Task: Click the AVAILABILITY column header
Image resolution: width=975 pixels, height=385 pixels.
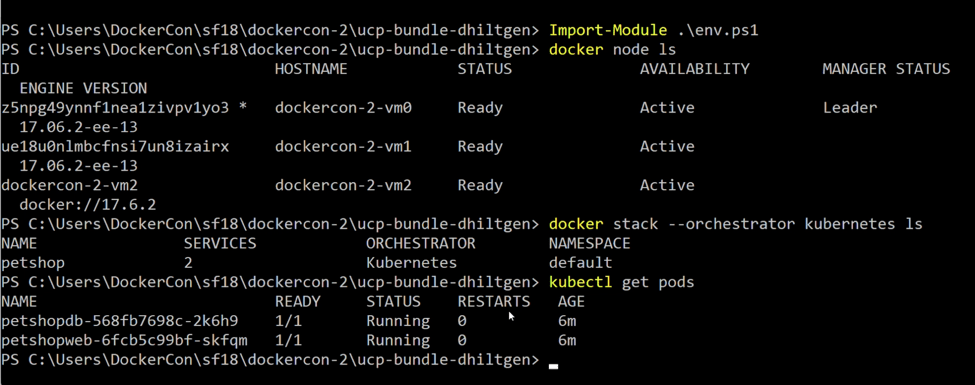Action: click(x=695, y=68)
